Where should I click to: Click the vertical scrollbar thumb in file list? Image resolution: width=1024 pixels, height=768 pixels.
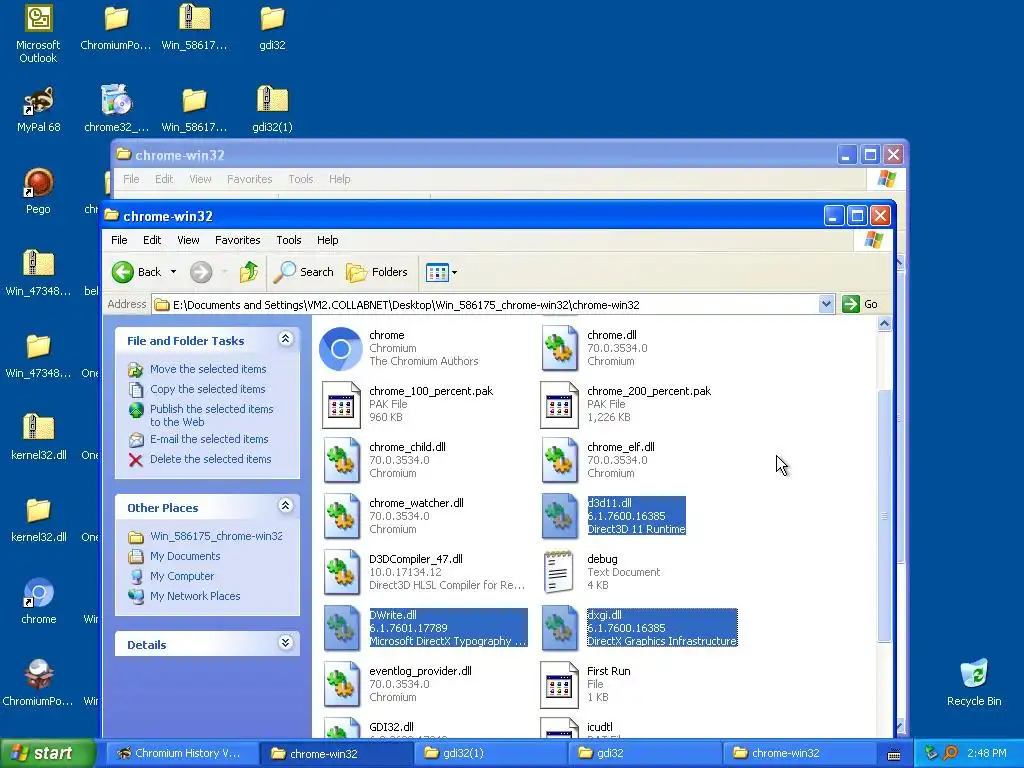point(884,516)
